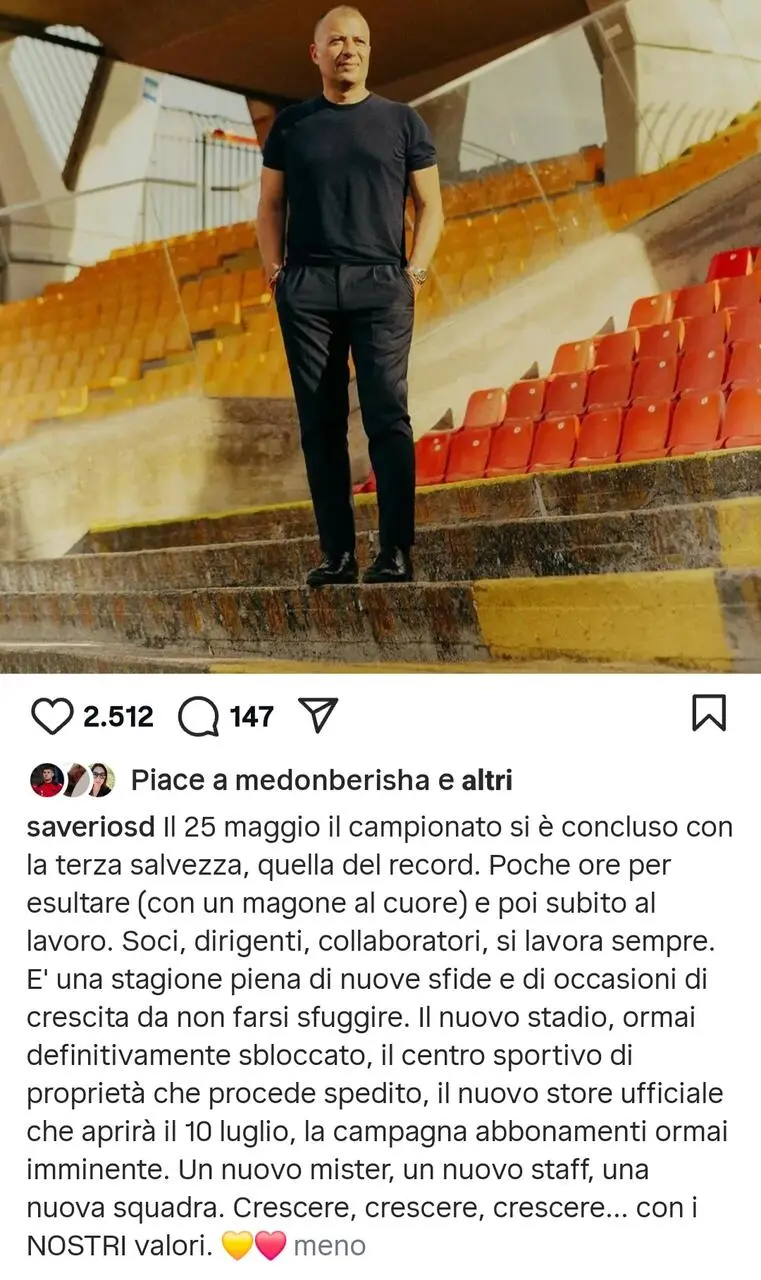The width and height of the screenshot is (761, 1280).
Task: Tap the yellow heart emoji in the caption
Action: [x=237, y=1246]
